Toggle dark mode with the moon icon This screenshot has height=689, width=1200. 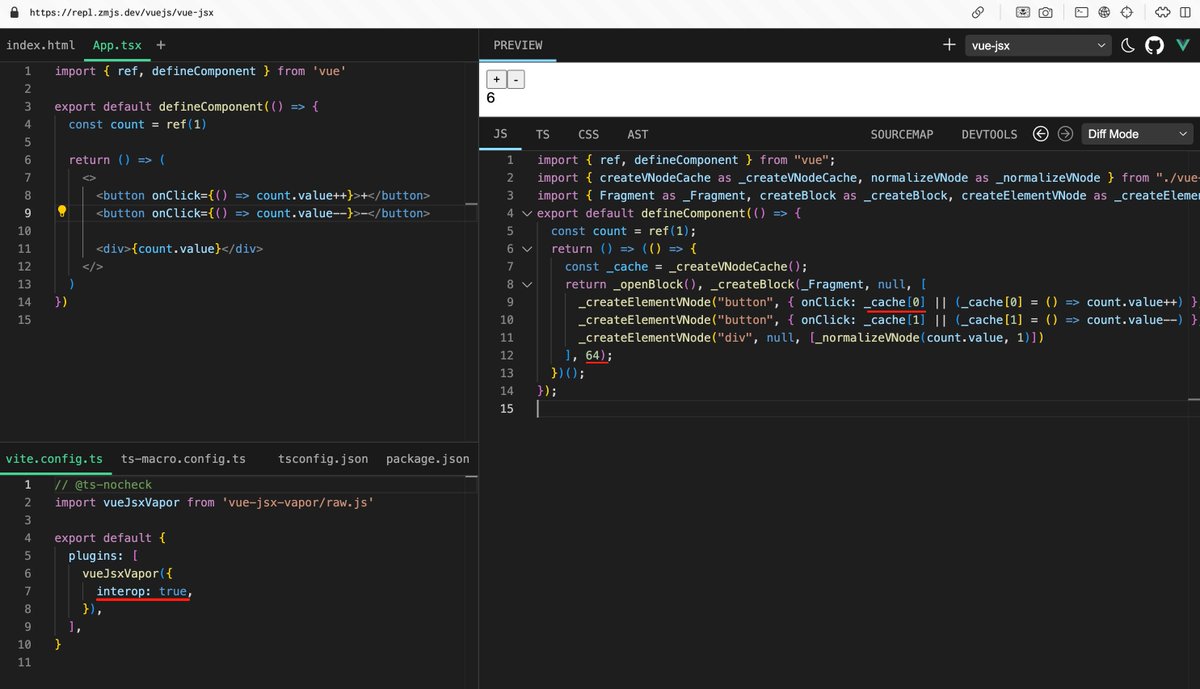(1128, 45)
